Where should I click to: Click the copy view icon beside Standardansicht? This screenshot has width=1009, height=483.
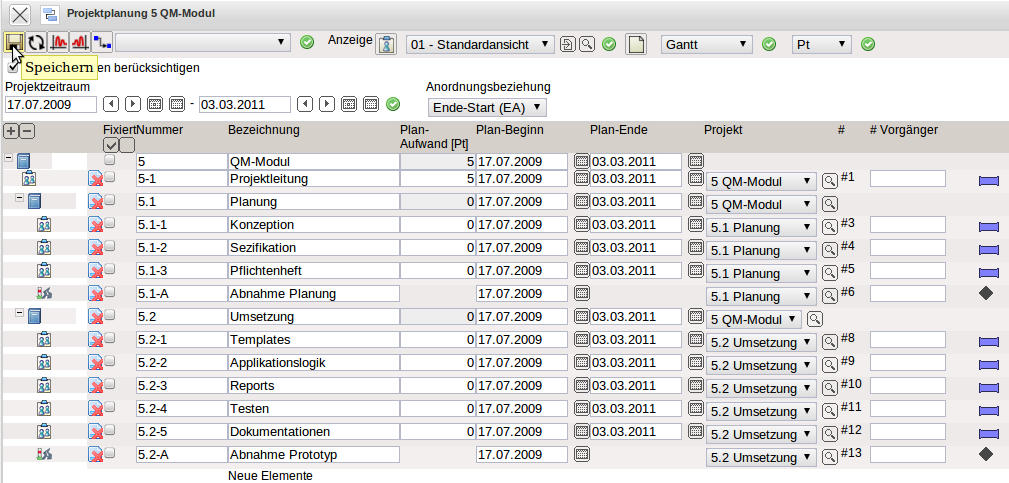click(568, 44)
